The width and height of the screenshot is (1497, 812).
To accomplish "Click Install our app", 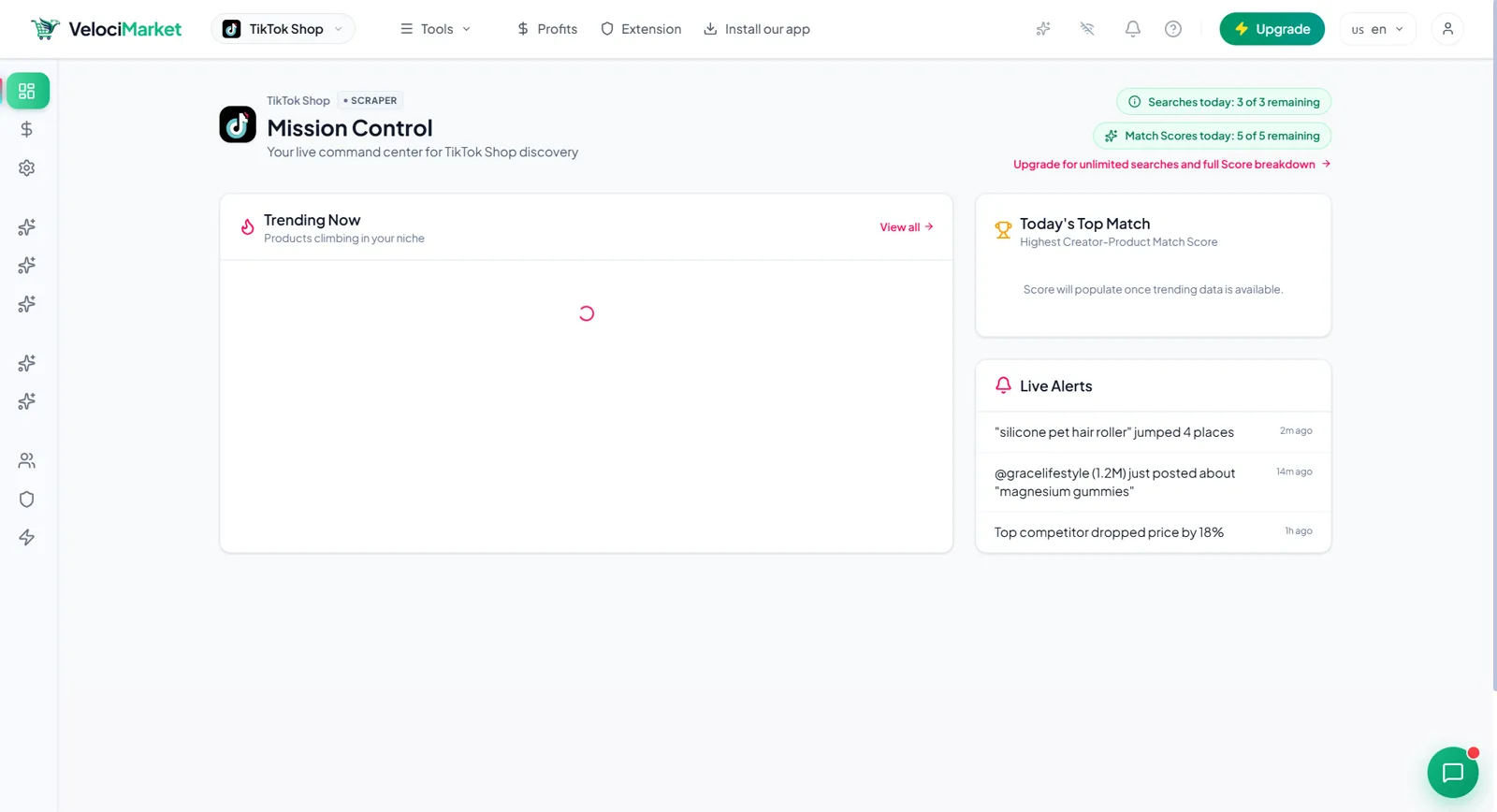I will click(x=757, y=29).
